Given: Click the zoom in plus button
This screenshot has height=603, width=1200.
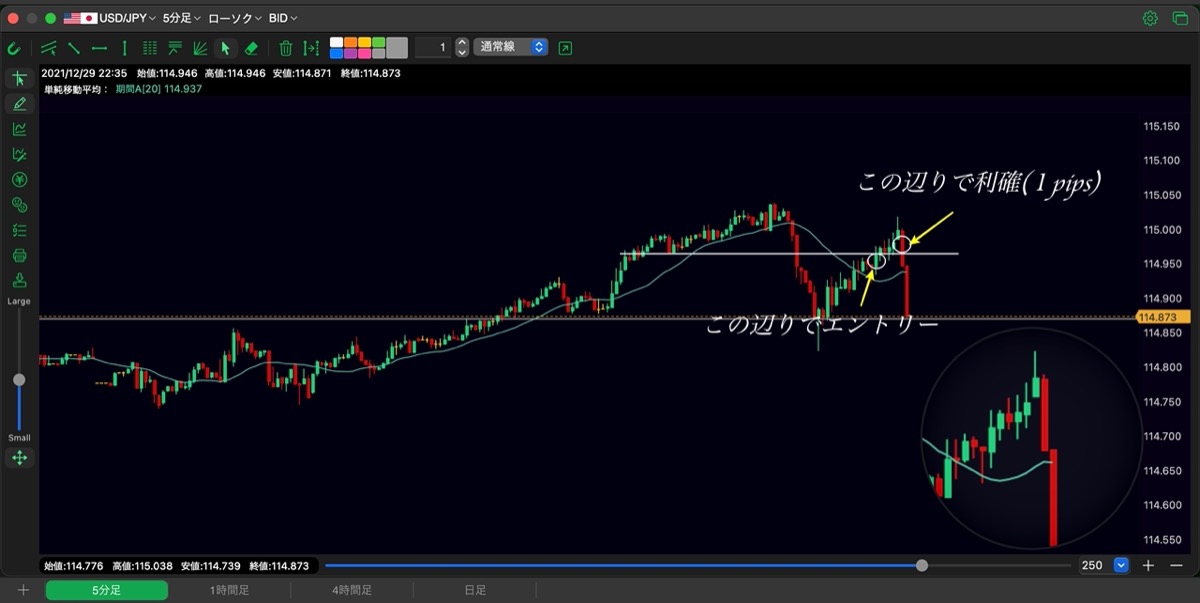Looking at the screenshot, I should pos(1148,565).
